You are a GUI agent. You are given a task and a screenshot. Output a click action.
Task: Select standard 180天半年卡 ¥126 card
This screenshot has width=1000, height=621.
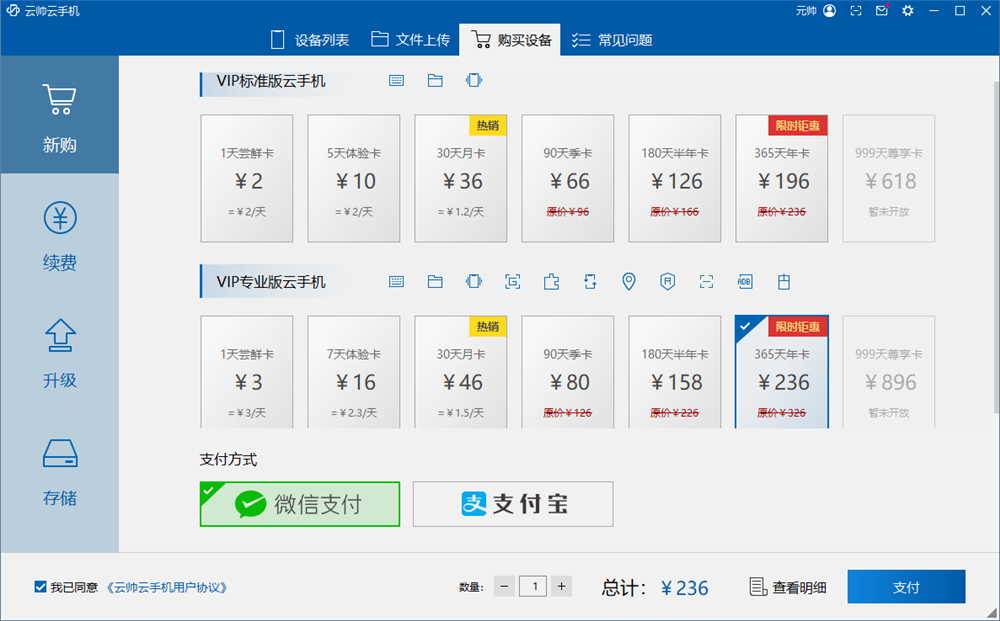pos(675,179)
